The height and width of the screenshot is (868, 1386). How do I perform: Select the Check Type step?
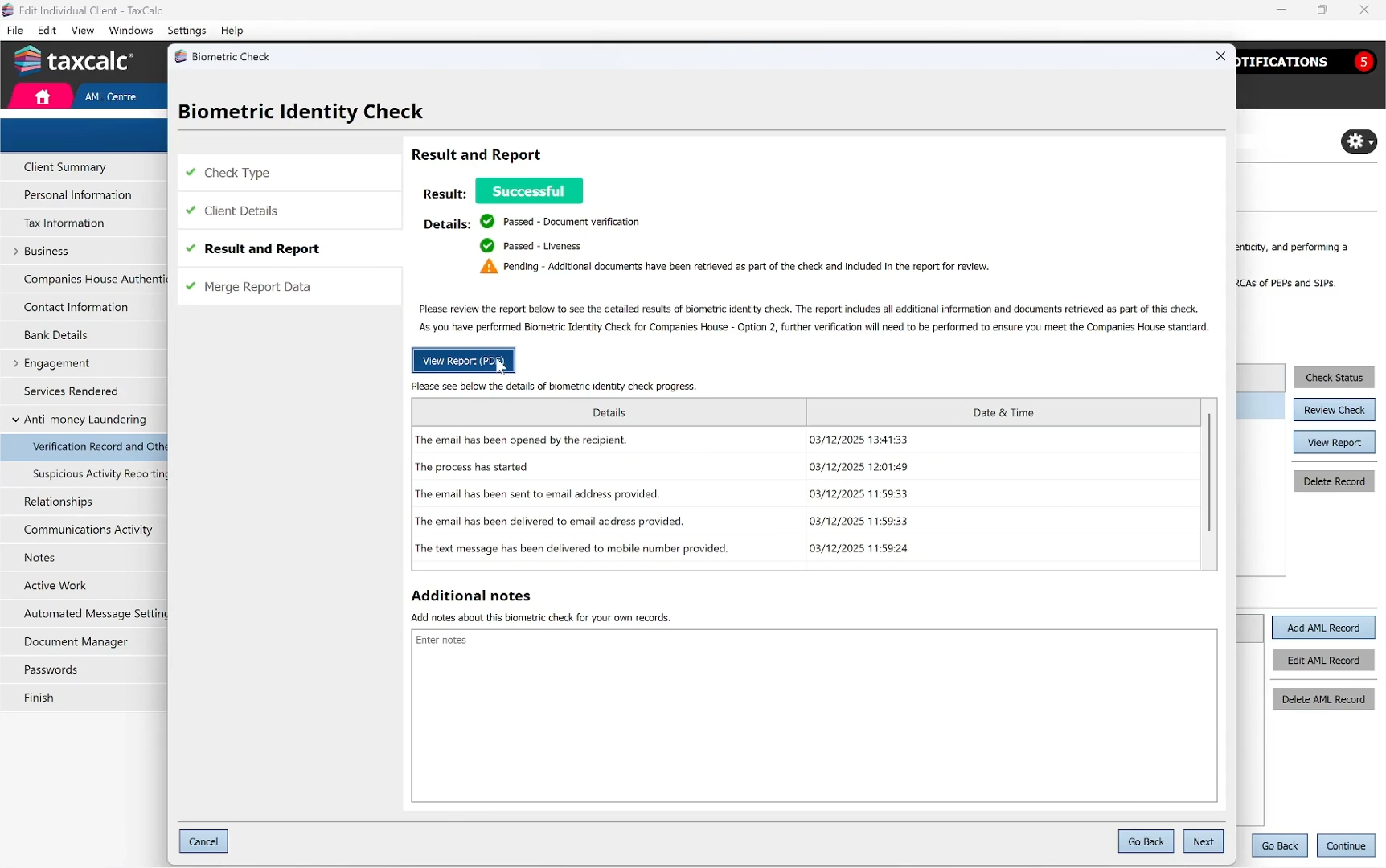coord(289,173)
